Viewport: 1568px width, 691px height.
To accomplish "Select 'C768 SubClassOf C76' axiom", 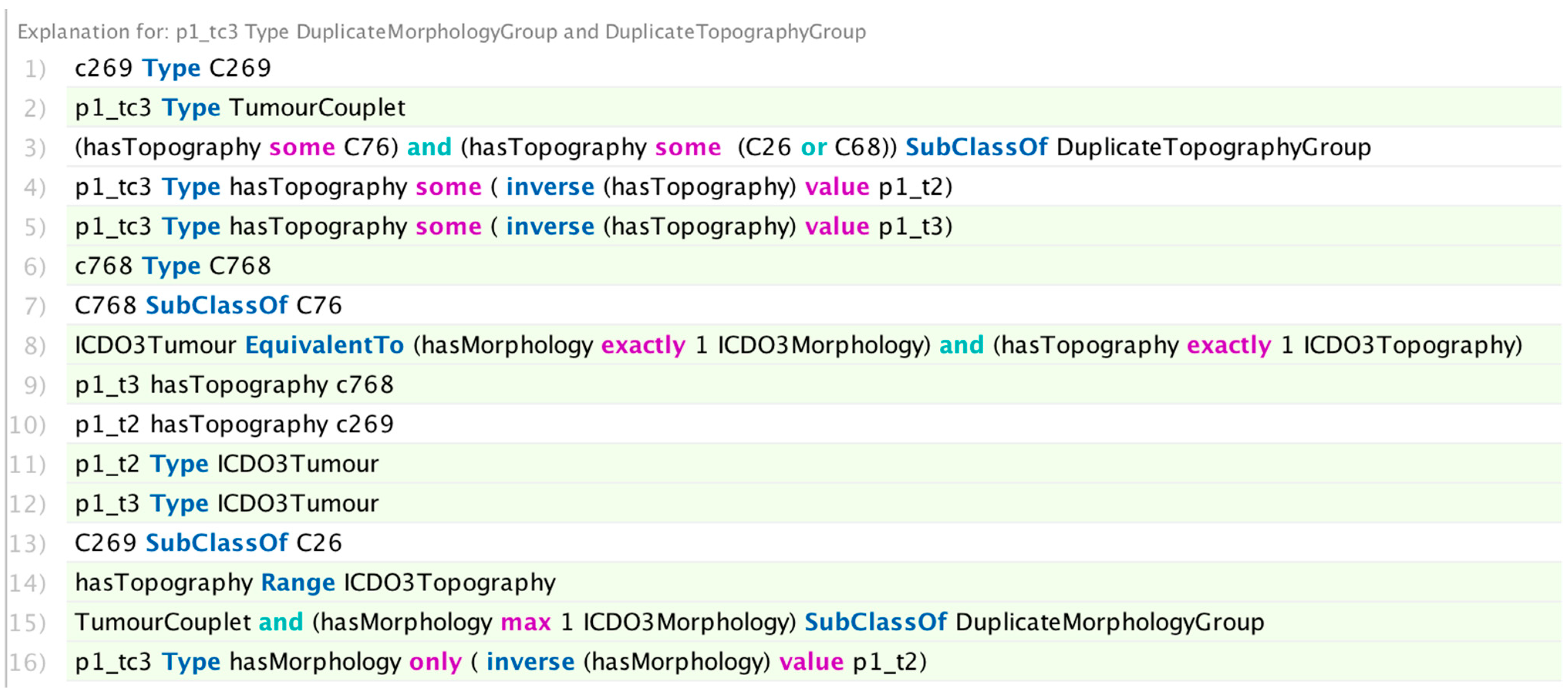I will pyautogui.click(x=813, y=305).
